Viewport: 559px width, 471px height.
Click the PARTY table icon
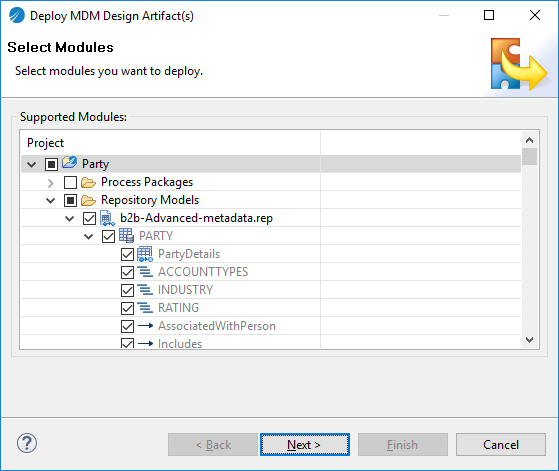(126, 236)
